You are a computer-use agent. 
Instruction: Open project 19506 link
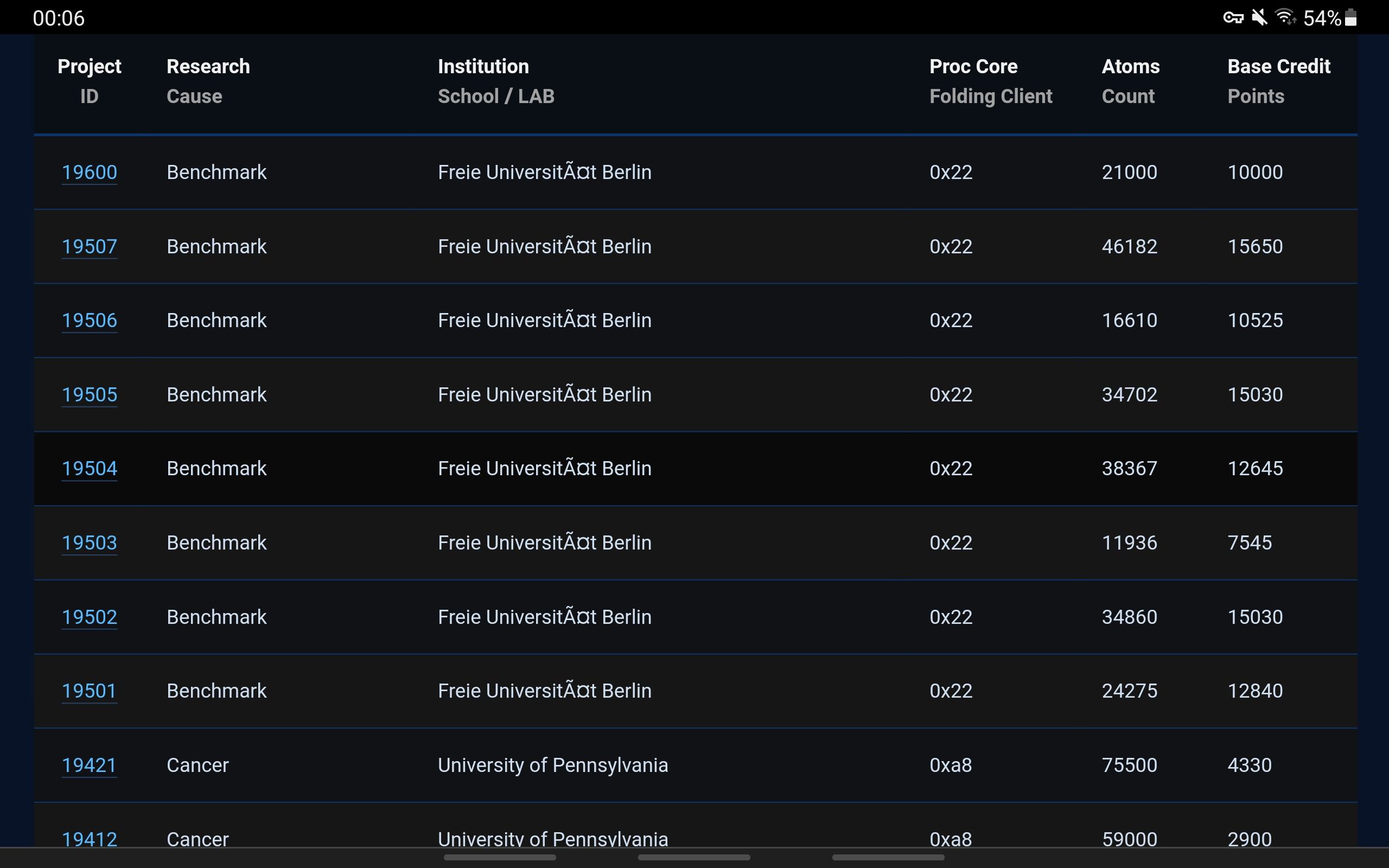[89, 320]
